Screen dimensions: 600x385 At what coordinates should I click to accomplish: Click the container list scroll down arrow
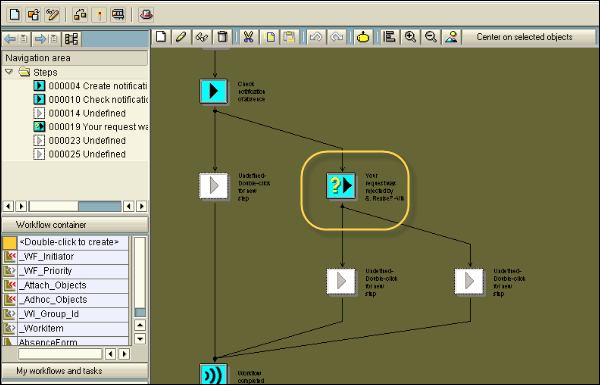pos(140,339)
